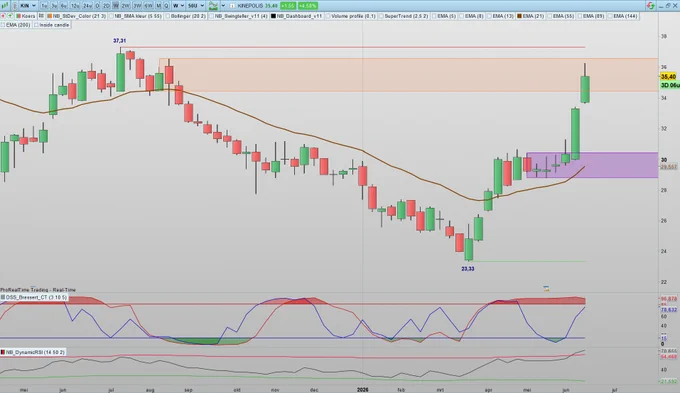This screenshot has width=680, height=393.
Task: Click the info icon before KINEPOLIS
Action: tap(232, 6)
